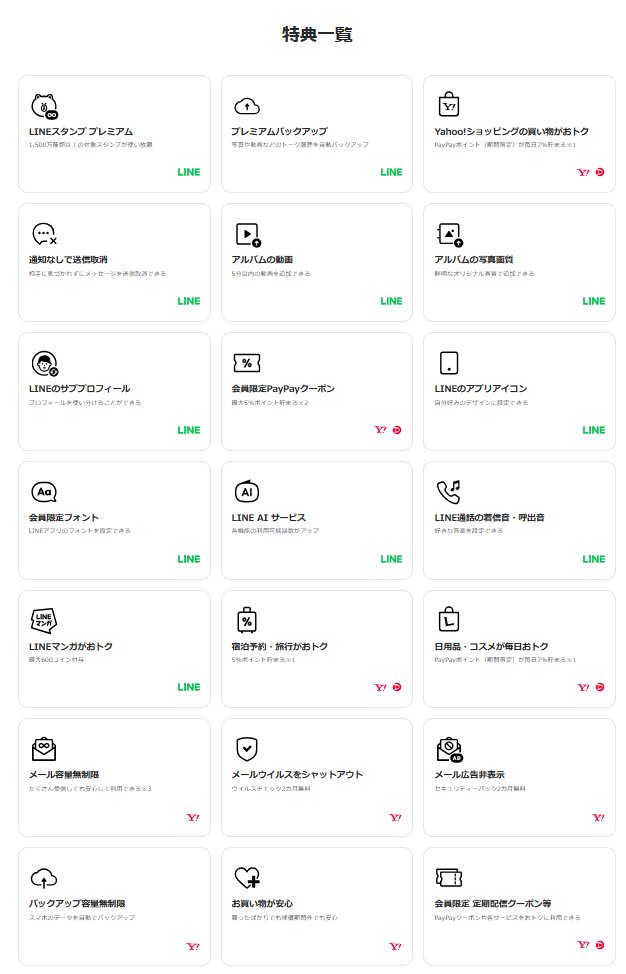The height and width of the screenshot is (974, 626).
Task: Open 通知なしで送信取消 title
Action: (68, 259)
